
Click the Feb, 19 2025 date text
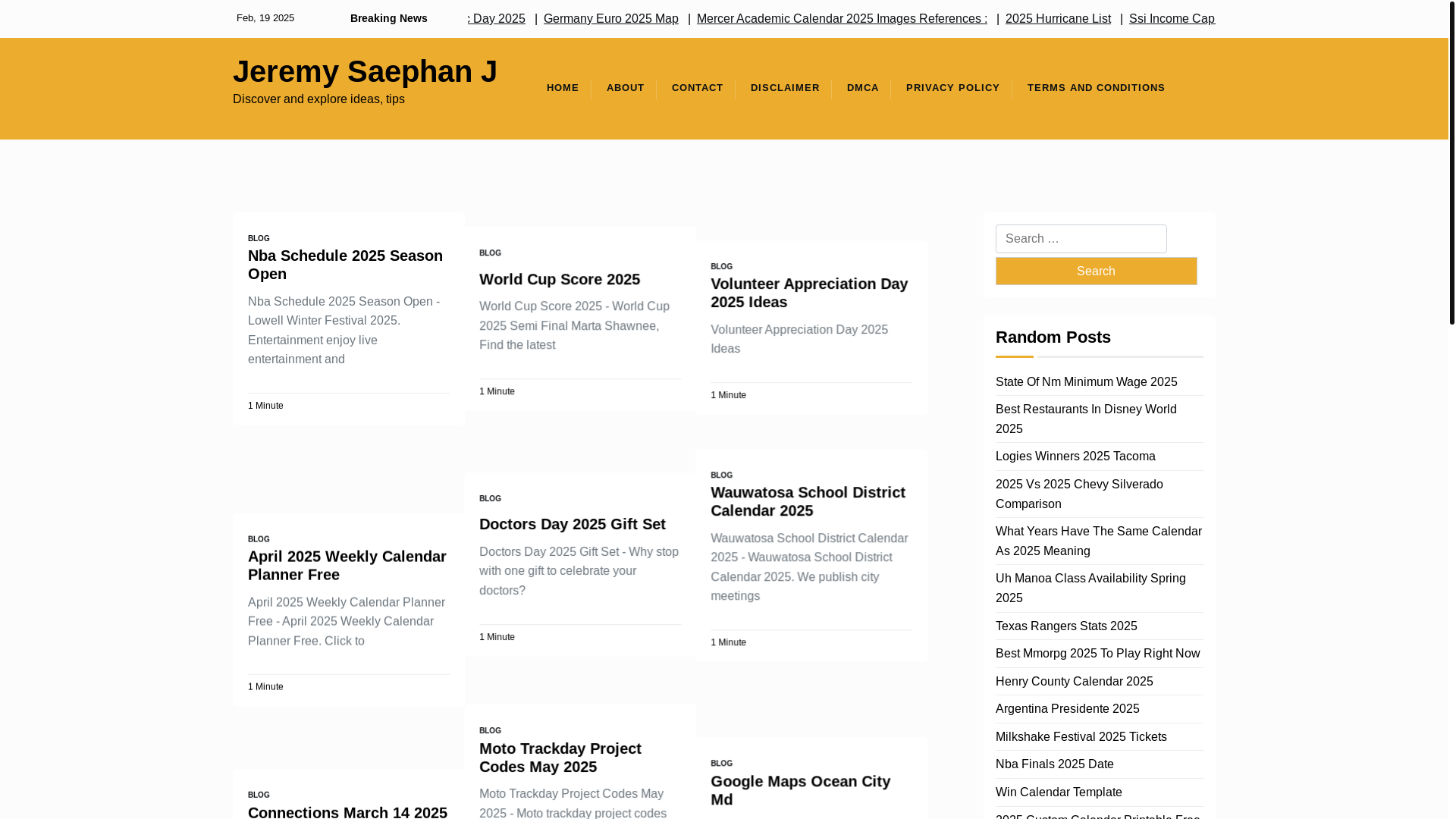pos(265,18)
